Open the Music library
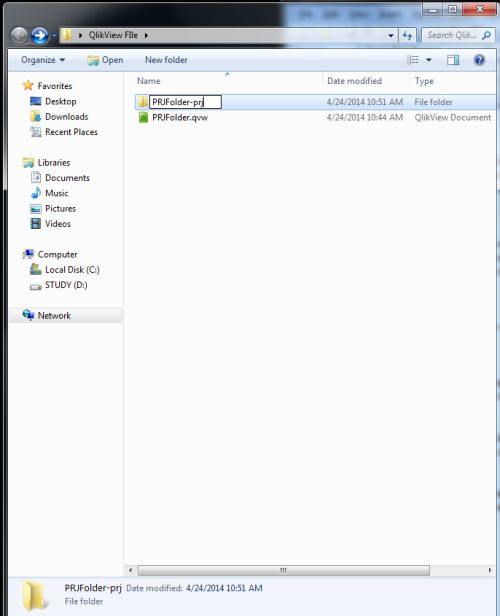The width and height of the screenshot is (500, 616). click(57, 193)
